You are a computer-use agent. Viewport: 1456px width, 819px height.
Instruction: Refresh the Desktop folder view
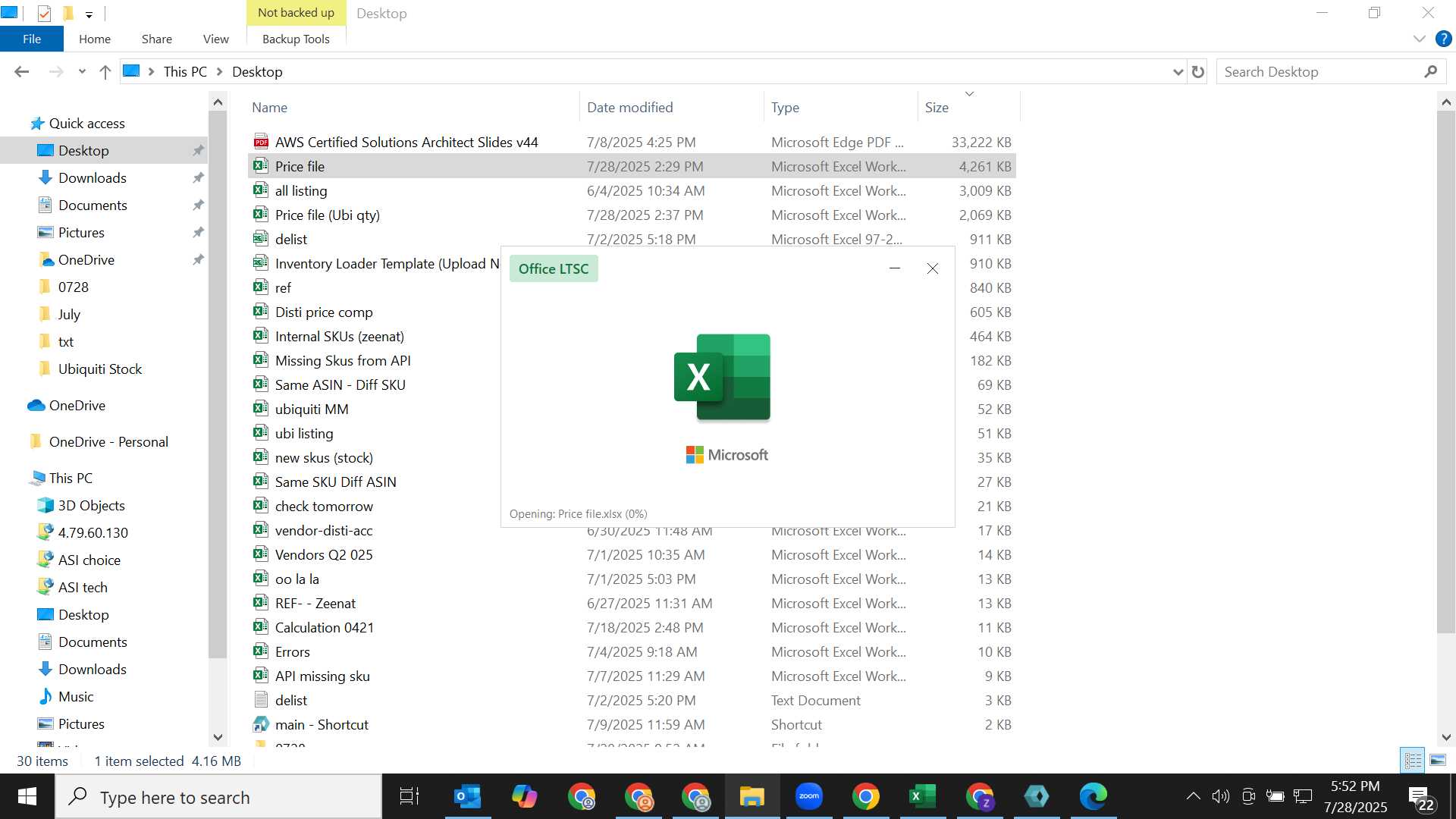pos(1198,72)
